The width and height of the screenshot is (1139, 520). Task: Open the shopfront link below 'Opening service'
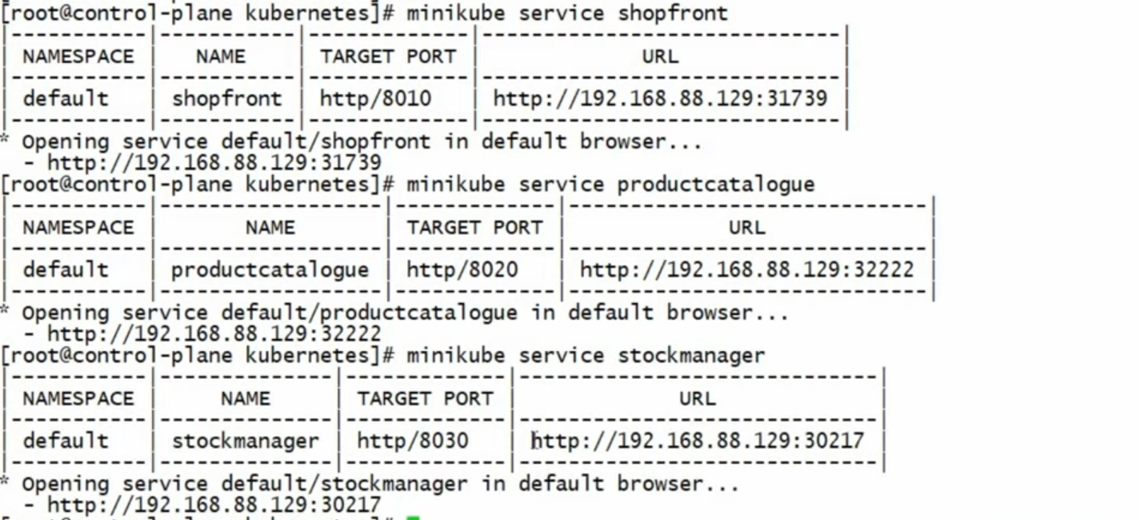(x=214, y=163)
